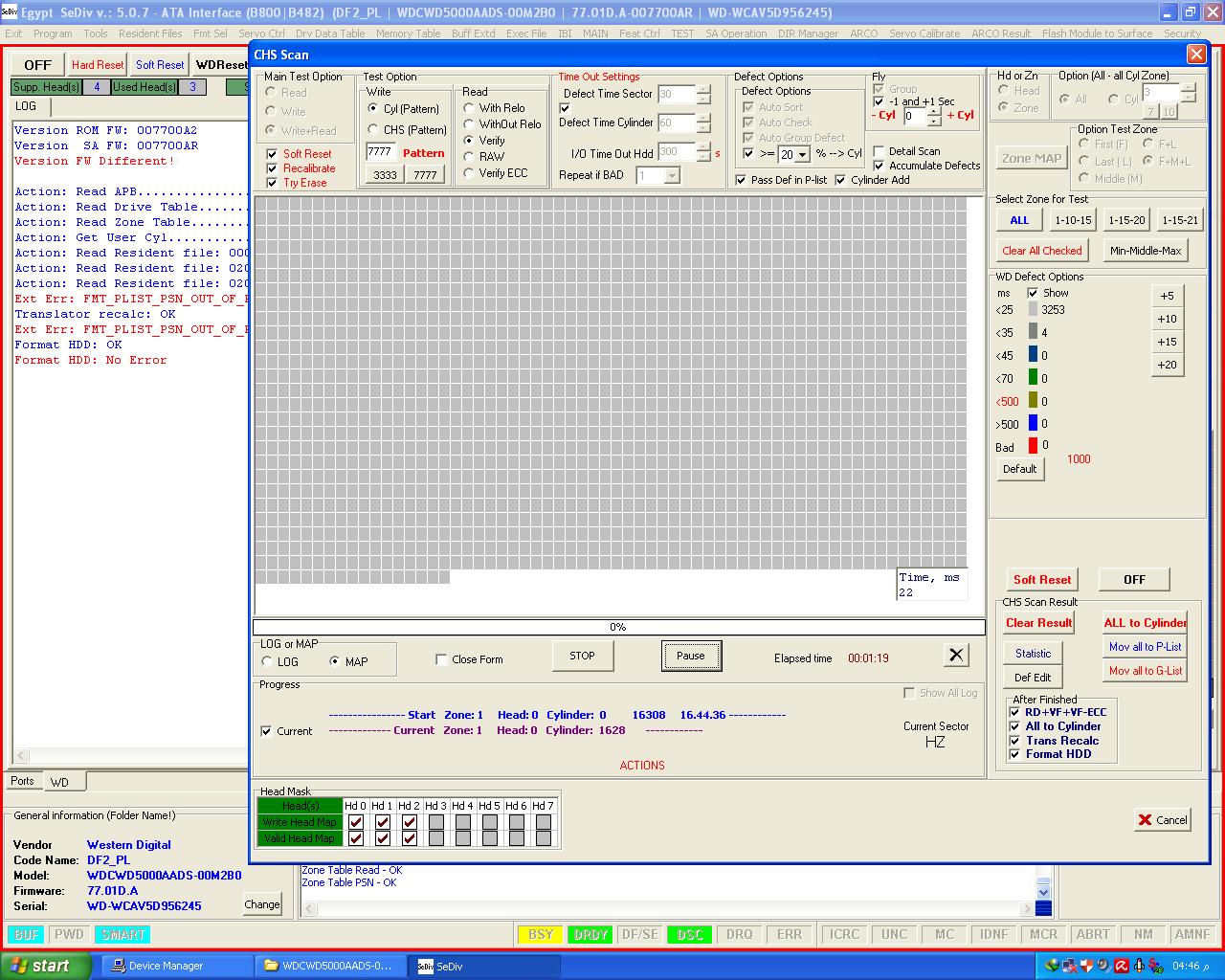Click the DSC status indicator
This screenshot has height=980, width=1225.
pos(689,934)
